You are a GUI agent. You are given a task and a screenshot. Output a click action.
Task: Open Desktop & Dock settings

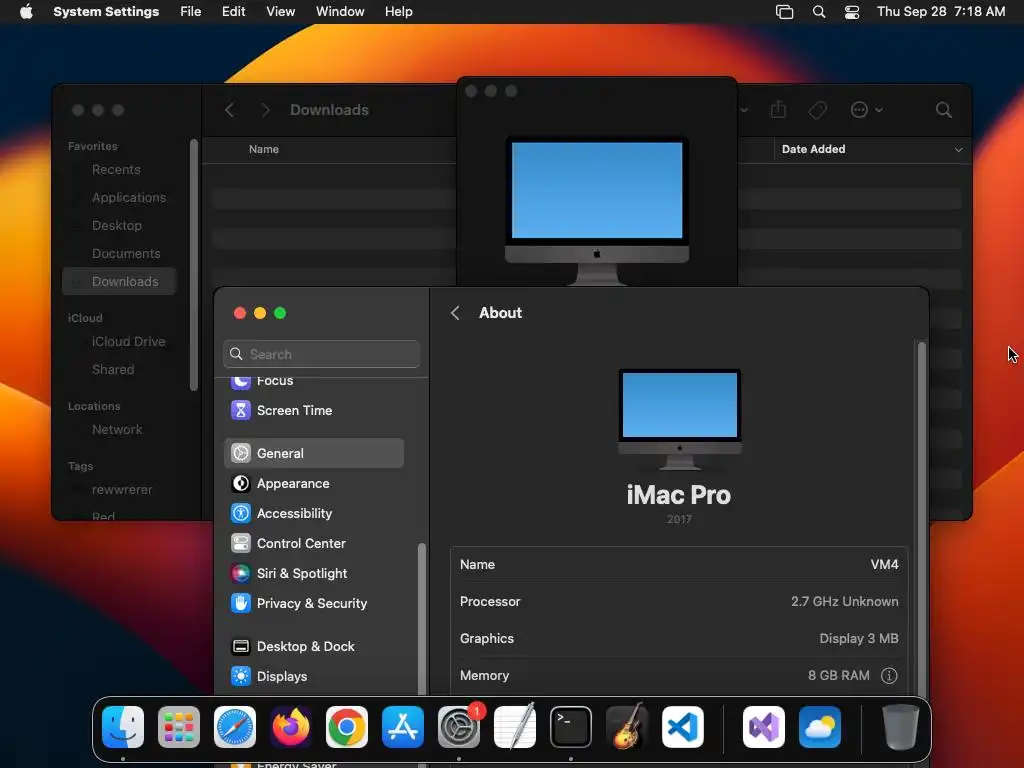pos(314,647)
